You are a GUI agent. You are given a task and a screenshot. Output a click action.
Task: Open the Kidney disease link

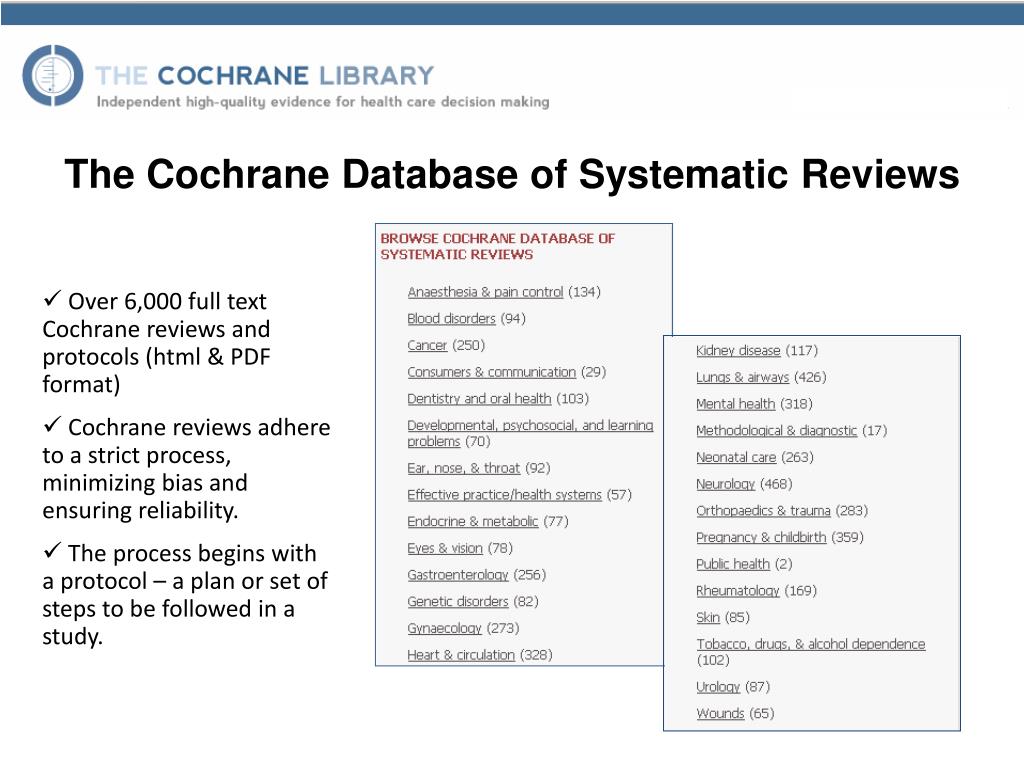[738, 351]
